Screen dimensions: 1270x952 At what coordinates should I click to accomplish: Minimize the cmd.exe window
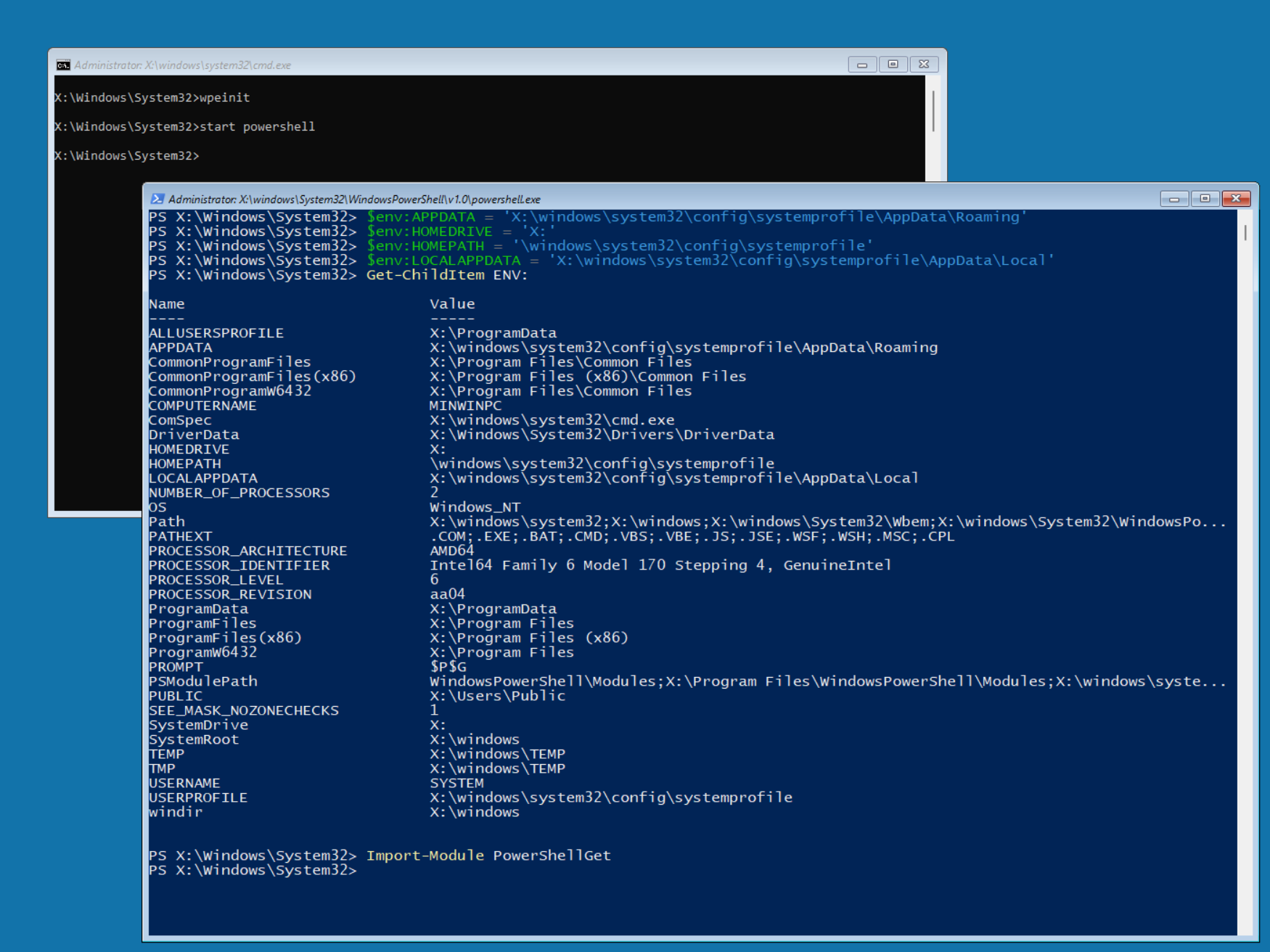click(862, 65)
